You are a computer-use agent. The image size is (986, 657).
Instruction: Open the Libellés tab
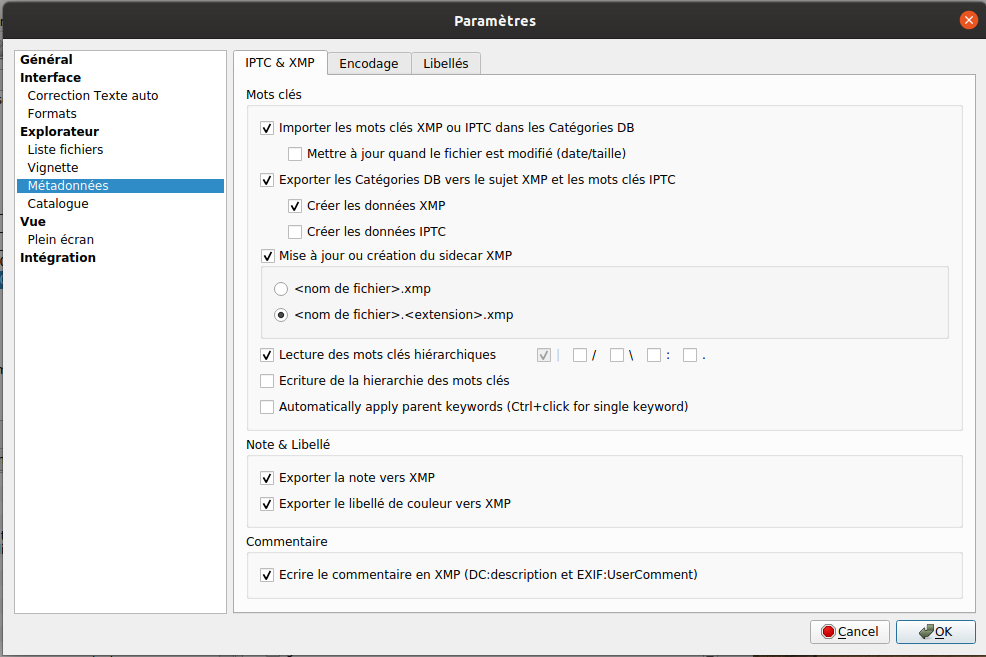coord(446,63)
